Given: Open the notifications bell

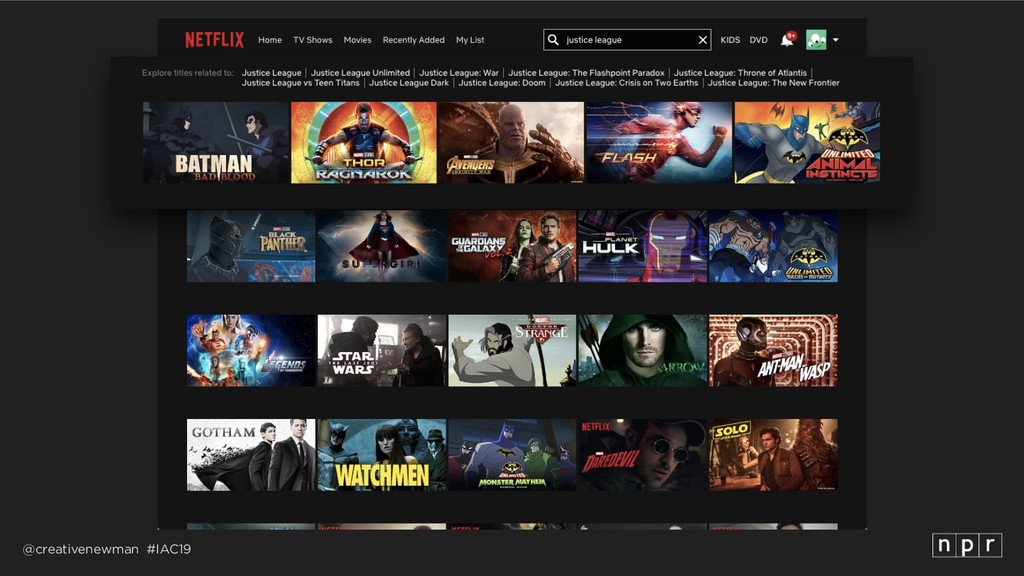Looking at the screenshot, I should [x=788, y=40].
